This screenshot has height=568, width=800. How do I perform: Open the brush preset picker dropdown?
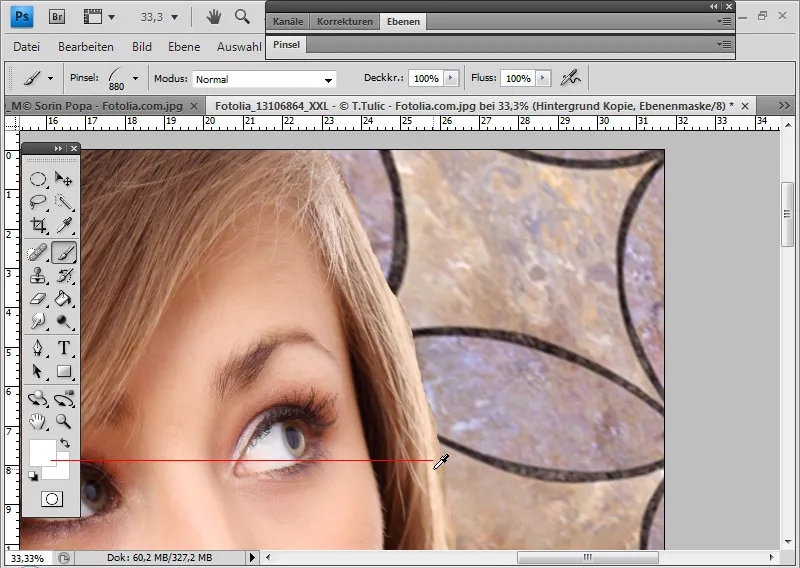135,79
